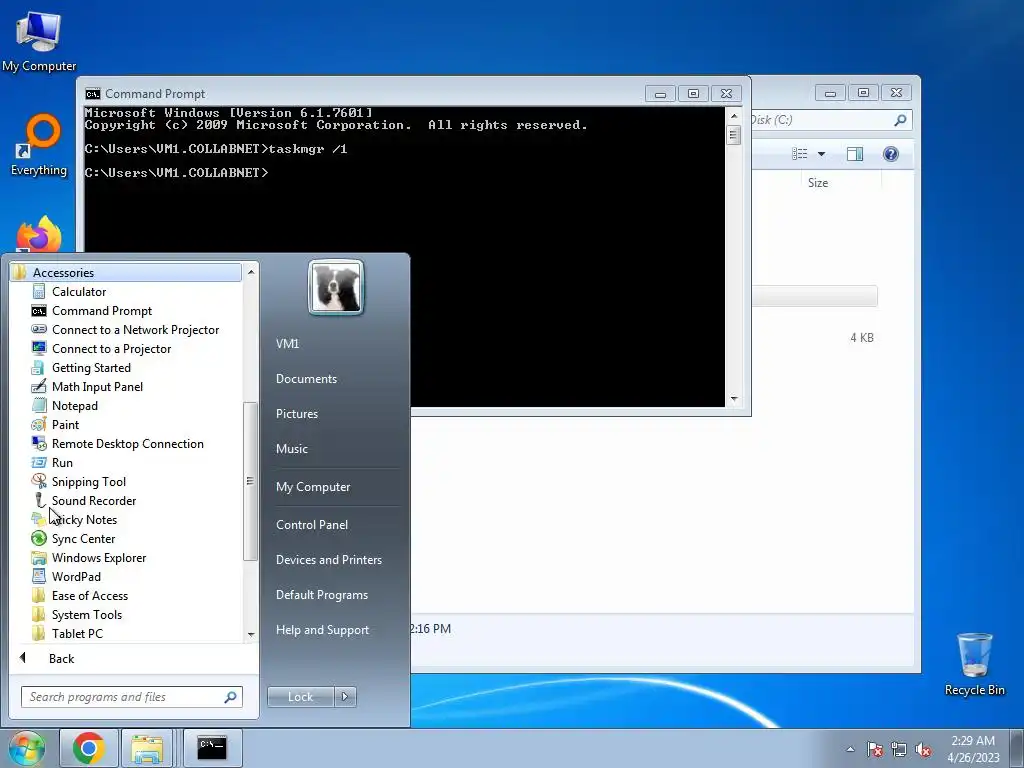Viewport: 1024px width, 768px height.
Task: Lock the computer with the Lock button
Action: point(300,697)
